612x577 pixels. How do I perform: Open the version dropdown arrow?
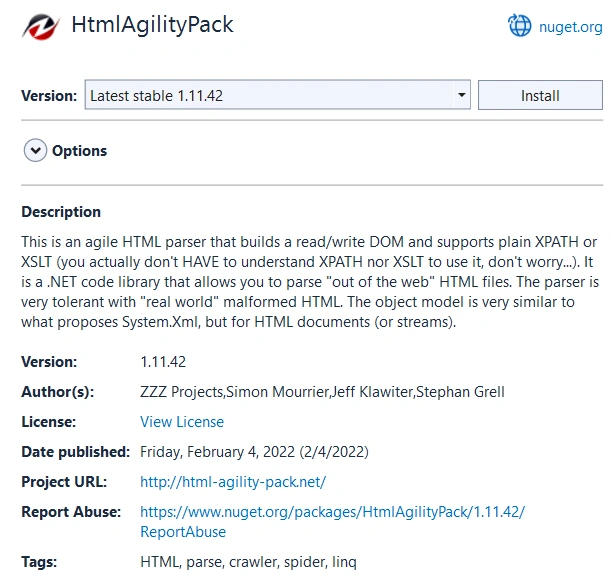462,95
